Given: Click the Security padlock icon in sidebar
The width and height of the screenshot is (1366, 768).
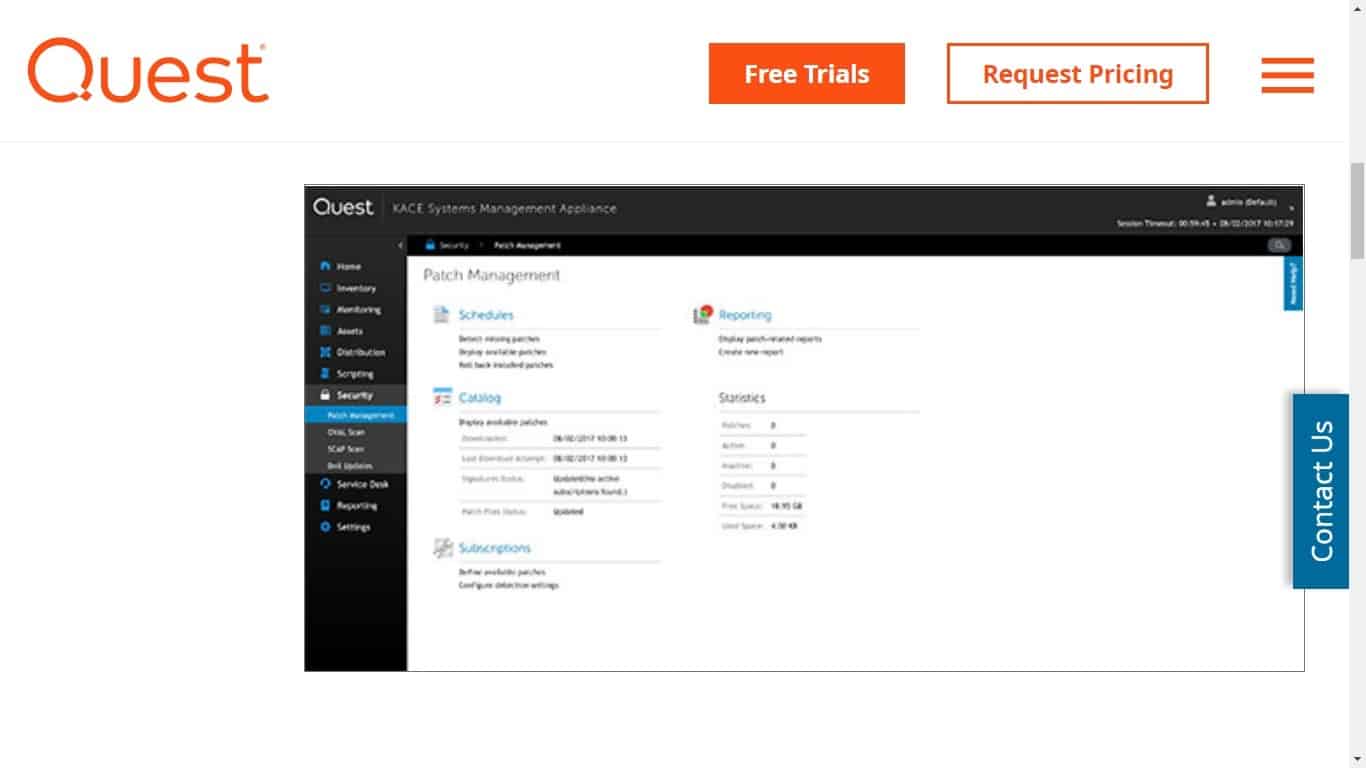Looking at the screenshot, I should click(325, 395).
